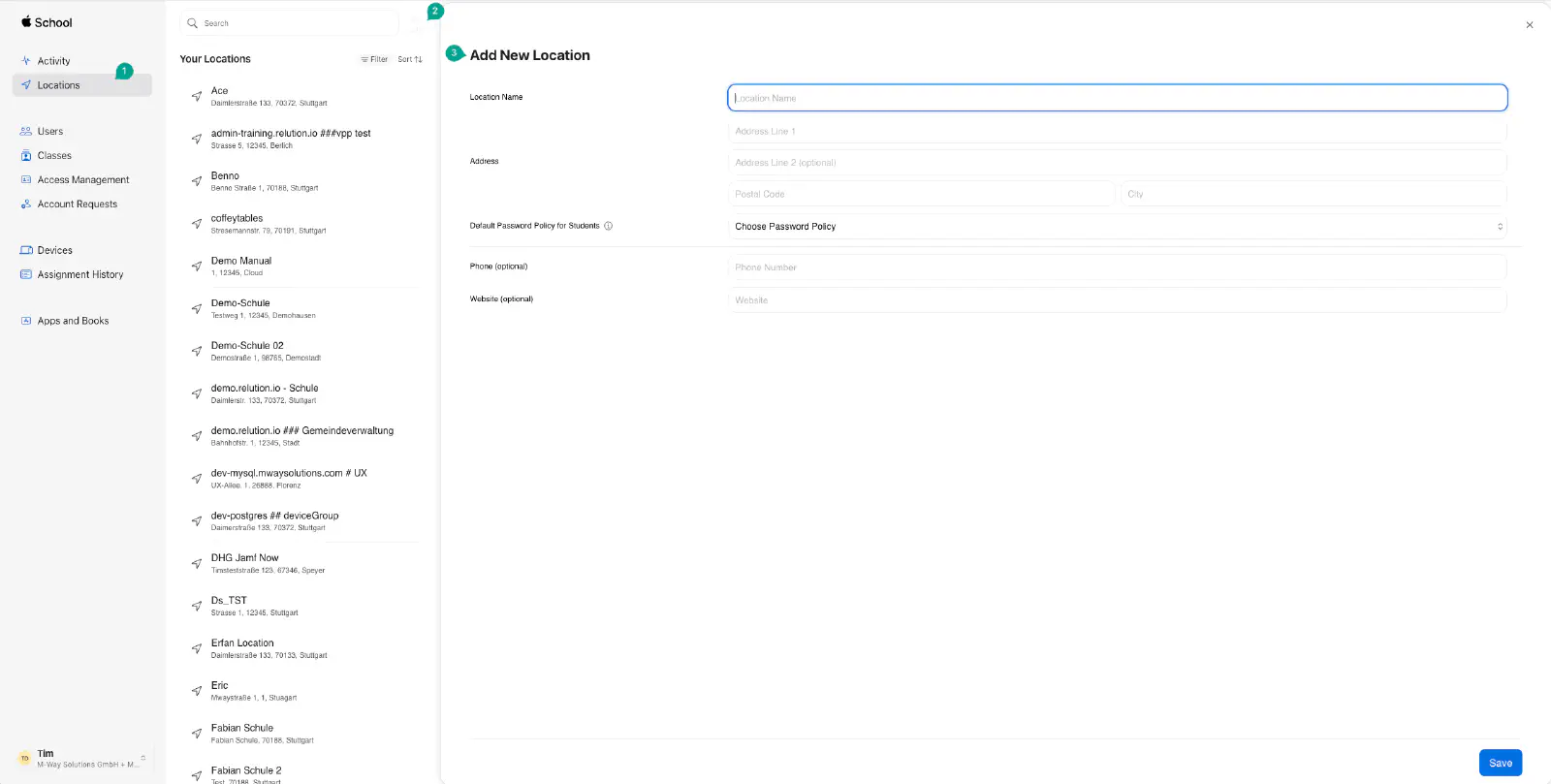1551x784 pixels.
Task: Expand the Tim account menu
Action: (x=81, y=758)
